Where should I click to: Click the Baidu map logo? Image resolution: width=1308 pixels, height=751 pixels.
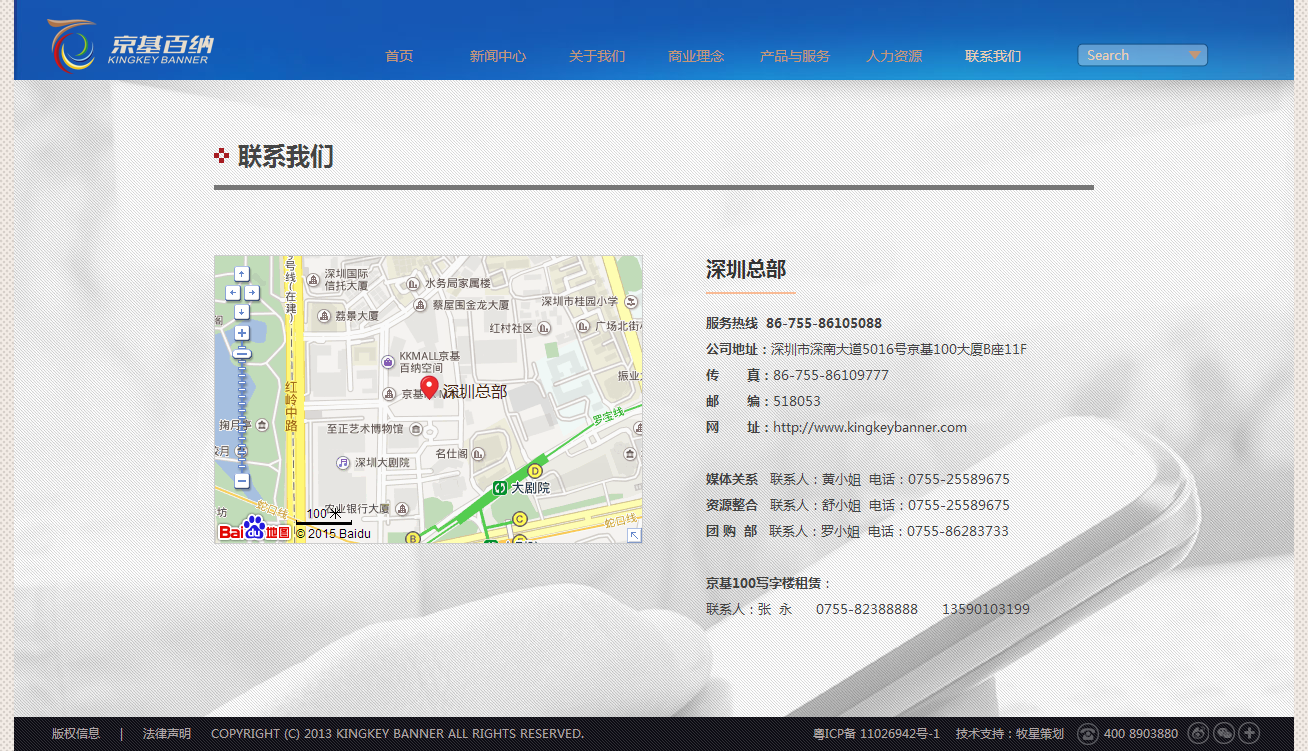click(255, 529)
